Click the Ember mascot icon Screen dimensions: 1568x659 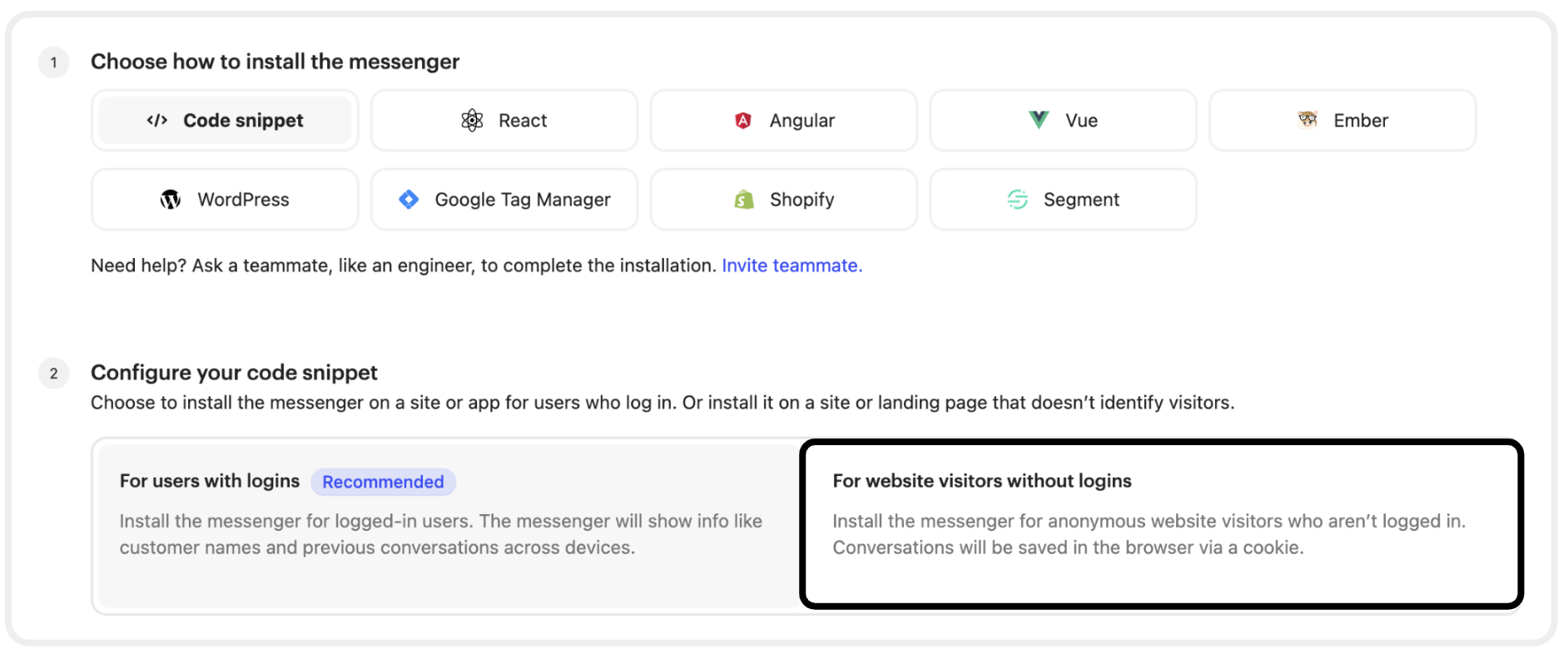click(x=1307, y=120)
